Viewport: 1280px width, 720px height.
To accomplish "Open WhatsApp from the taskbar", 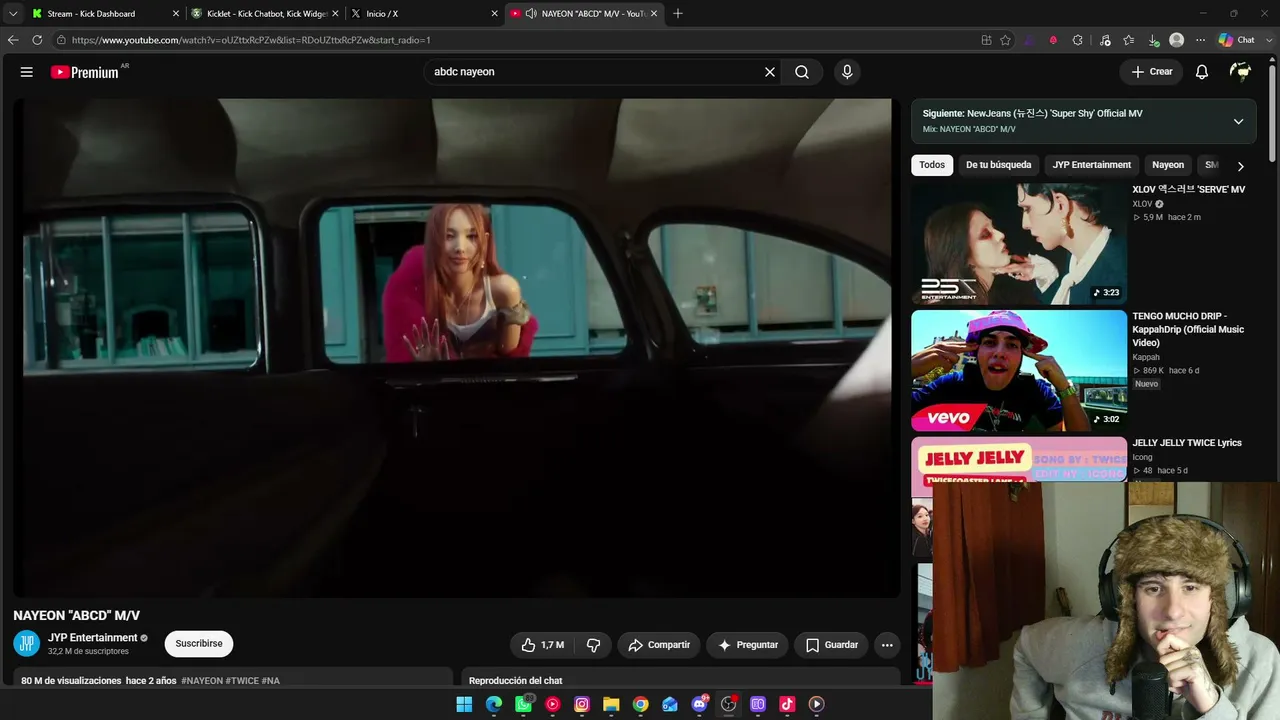I will (x=523, y=704).
